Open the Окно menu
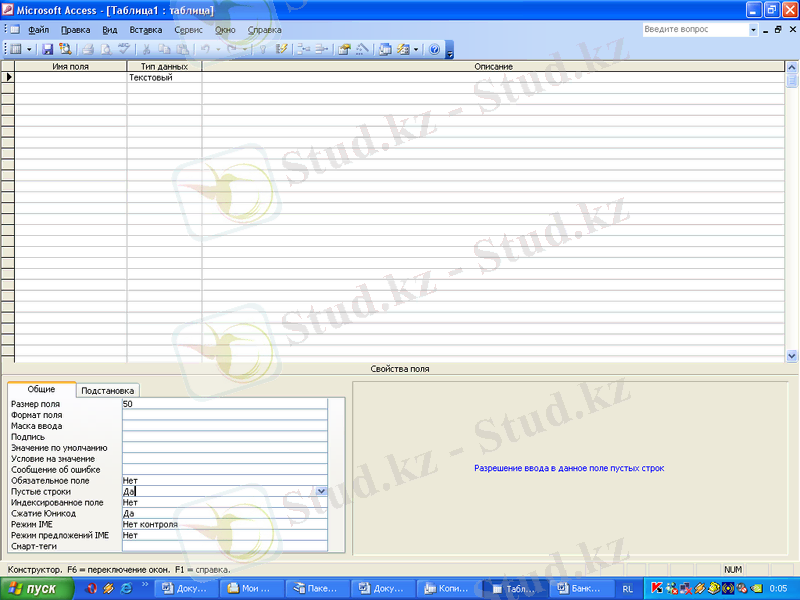The height and width of the screenshot is (600, 800). (225, 30)
